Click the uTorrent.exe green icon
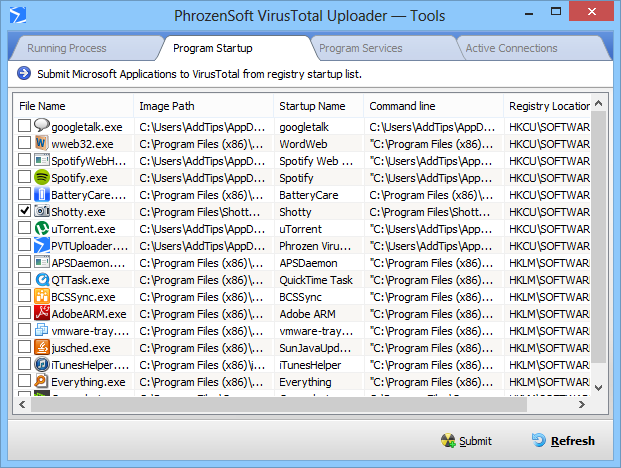Screen dimensions: 621x468 (42, 228)
